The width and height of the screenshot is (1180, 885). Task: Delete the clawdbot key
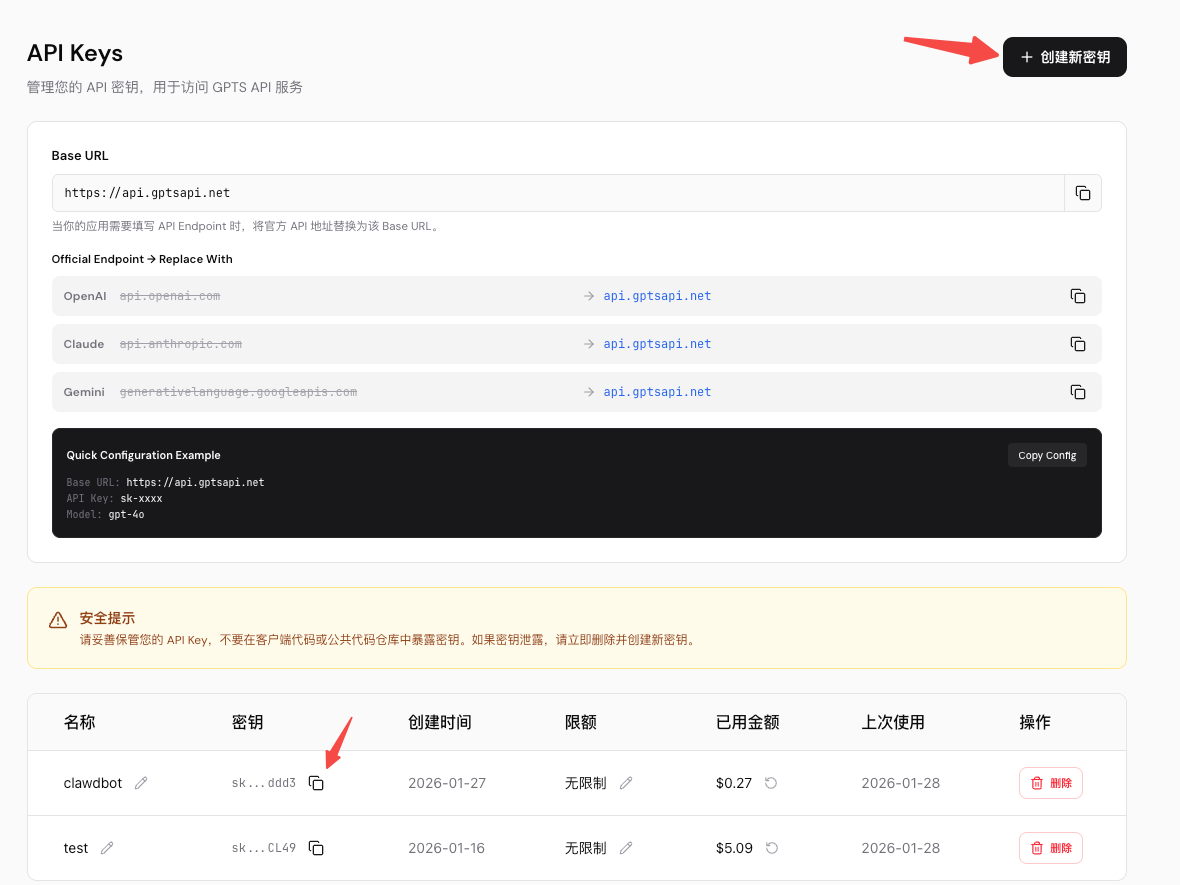1051,783
